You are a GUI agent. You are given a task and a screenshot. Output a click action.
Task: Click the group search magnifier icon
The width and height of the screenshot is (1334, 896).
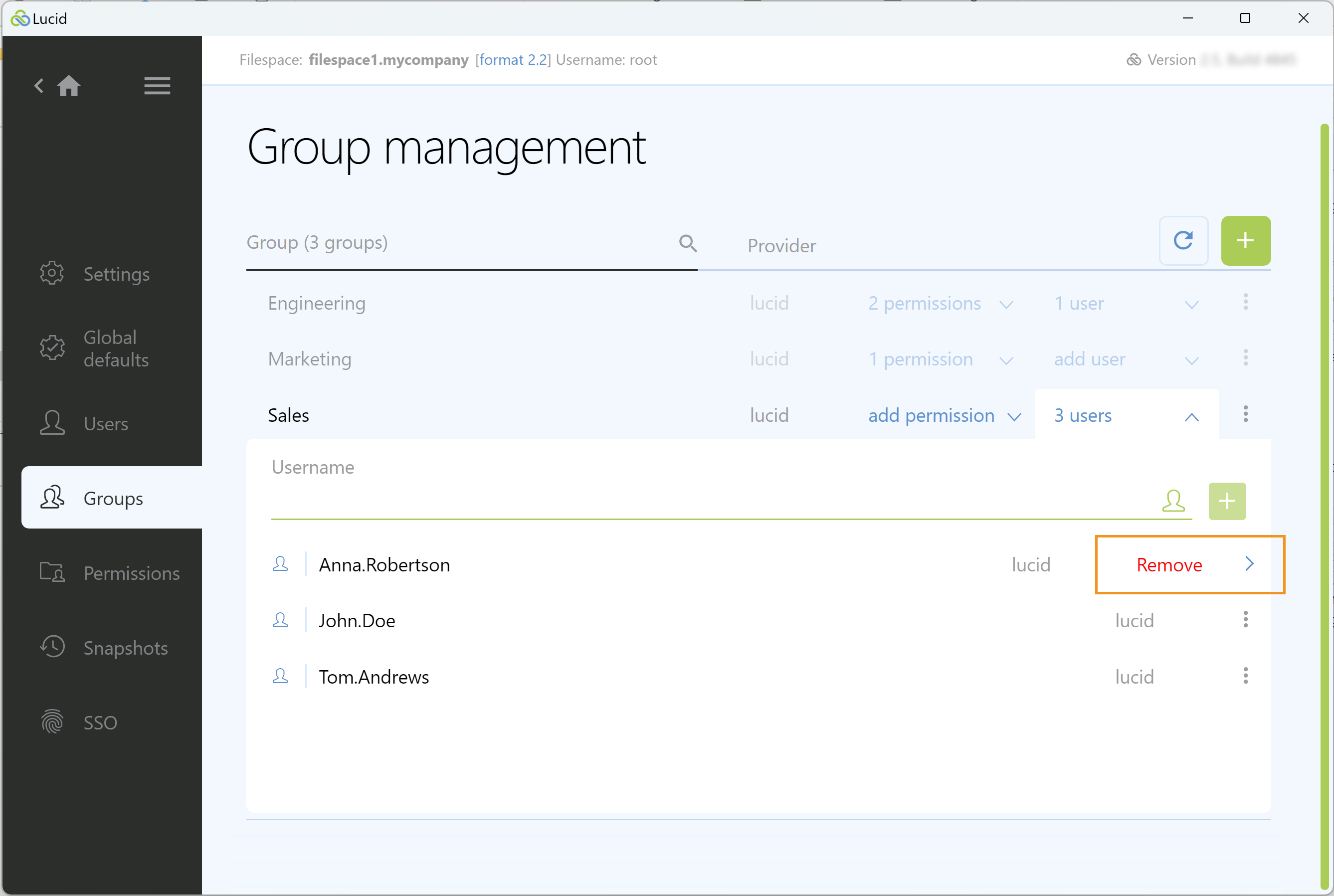[x=688, y=243]
